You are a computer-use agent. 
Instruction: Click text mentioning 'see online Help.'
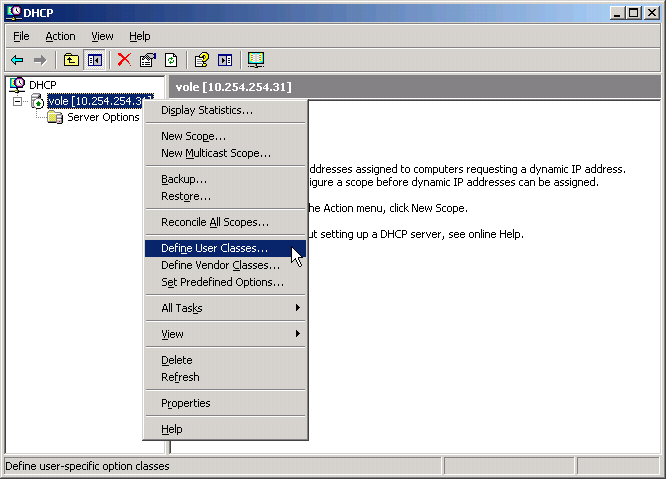click(x=484, y=234)
